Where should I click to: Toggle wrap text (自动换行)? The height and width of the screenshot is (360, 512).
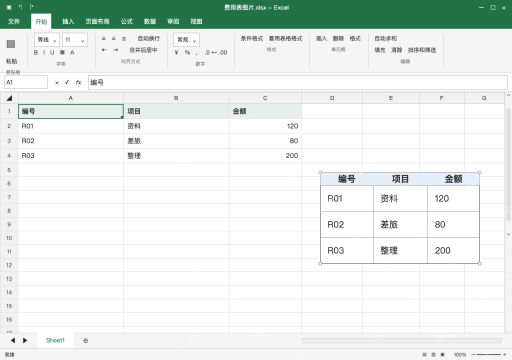(x=149, y=39)
